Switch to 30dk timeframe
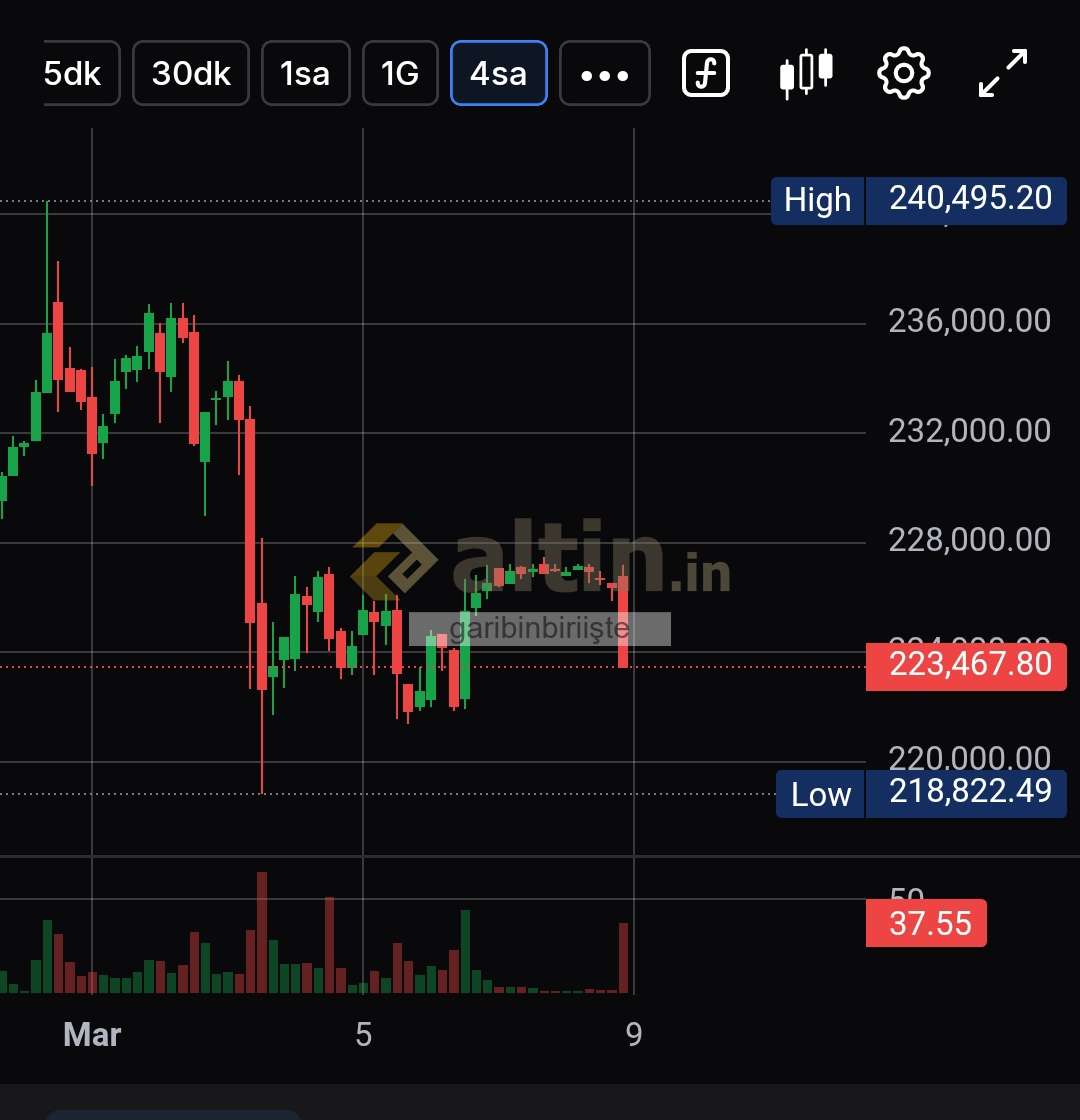Viewport: 1080px width, 1120px height. [x=191, y=73]
